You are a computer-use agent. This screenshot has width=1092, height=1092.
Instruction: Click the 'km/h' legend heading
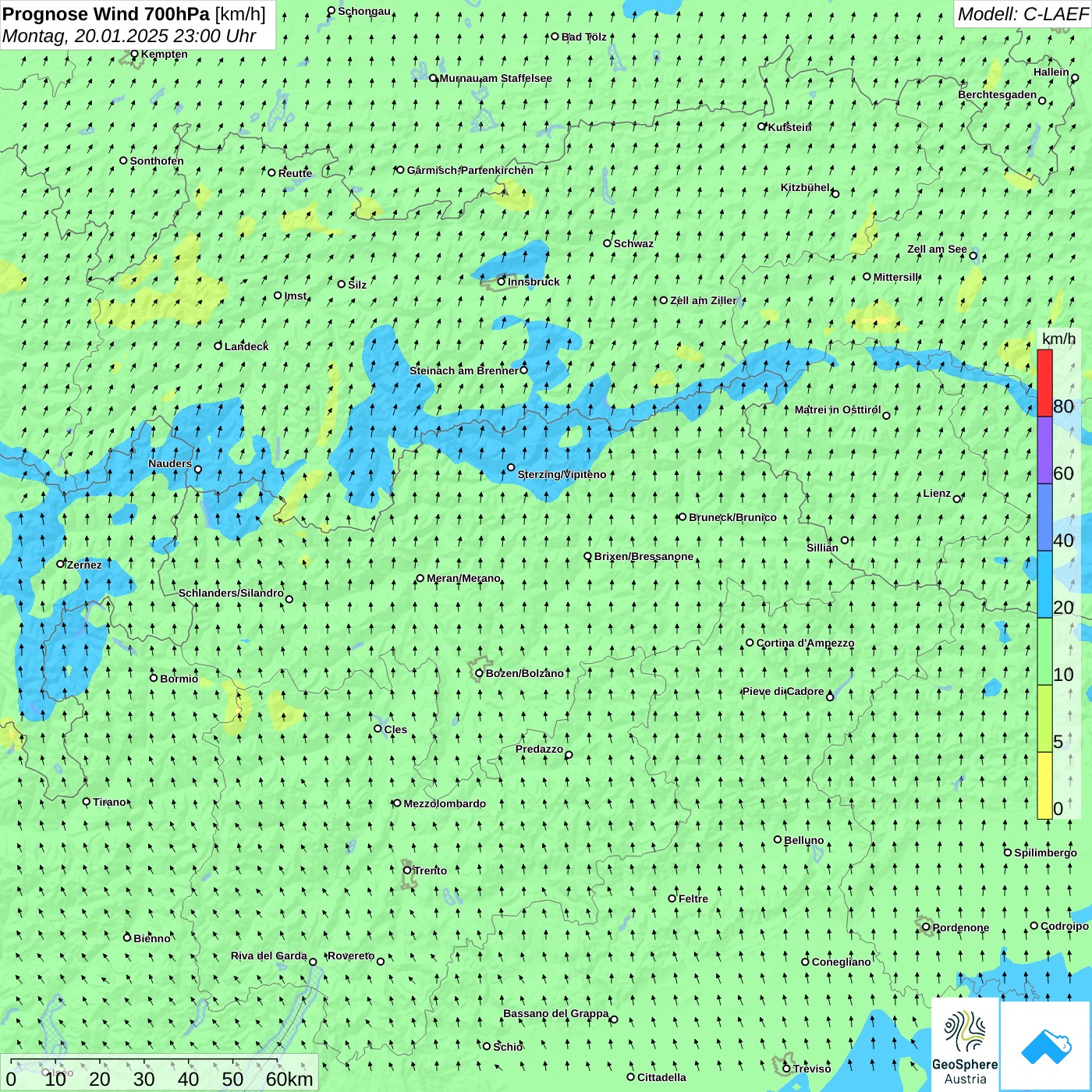pos(1058,339)
